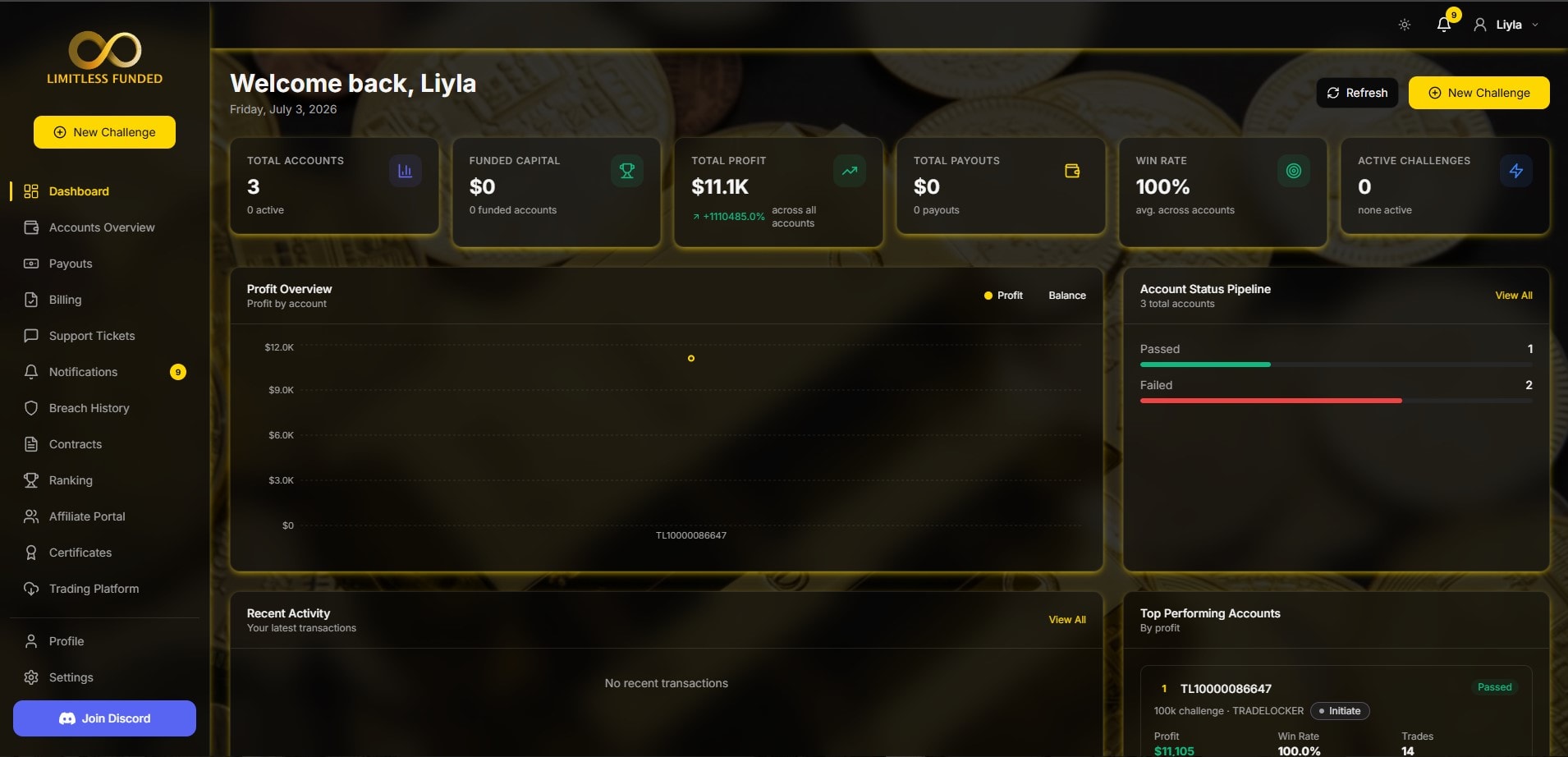This screenshot has width=1568, height=757.
Task: Toggle the Profit series in chart legend
Action: (x=1003, y=296)
